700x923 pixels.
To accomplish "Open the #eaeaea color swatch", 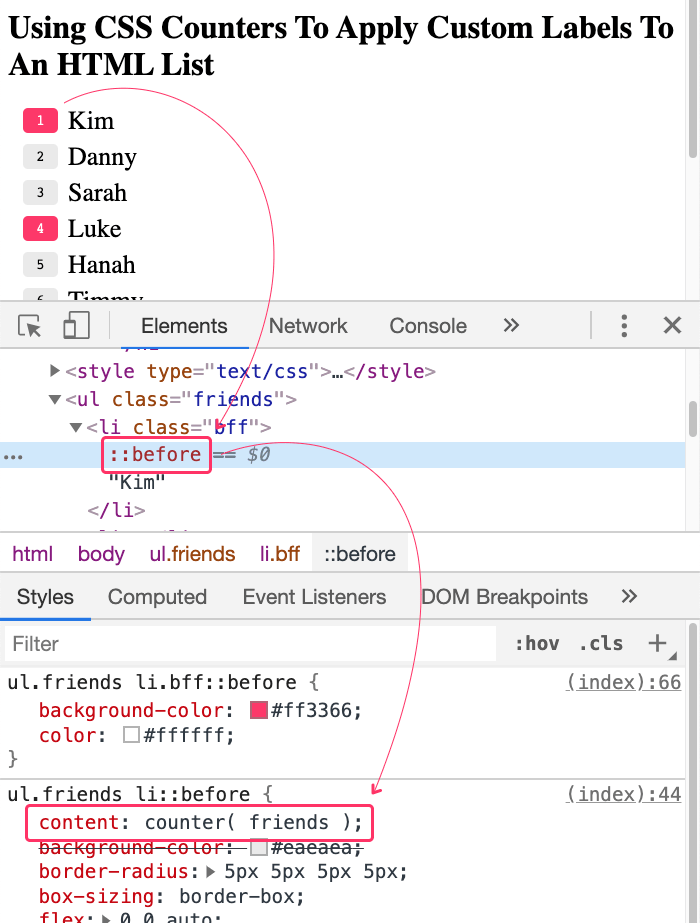I will (258, 848).
